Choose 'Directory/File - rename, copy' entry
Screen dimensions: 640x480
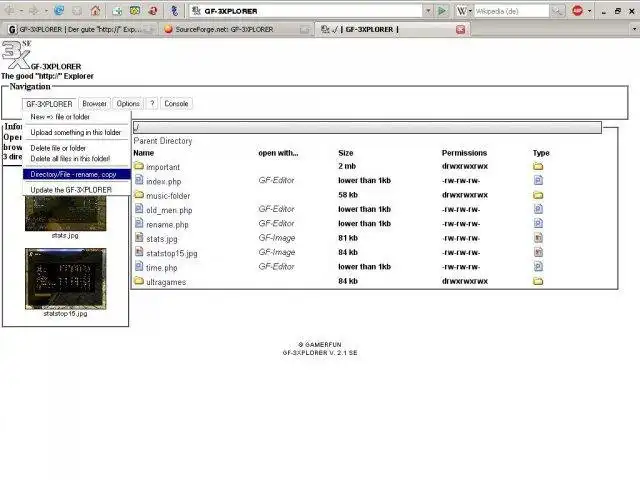(77, 174)
